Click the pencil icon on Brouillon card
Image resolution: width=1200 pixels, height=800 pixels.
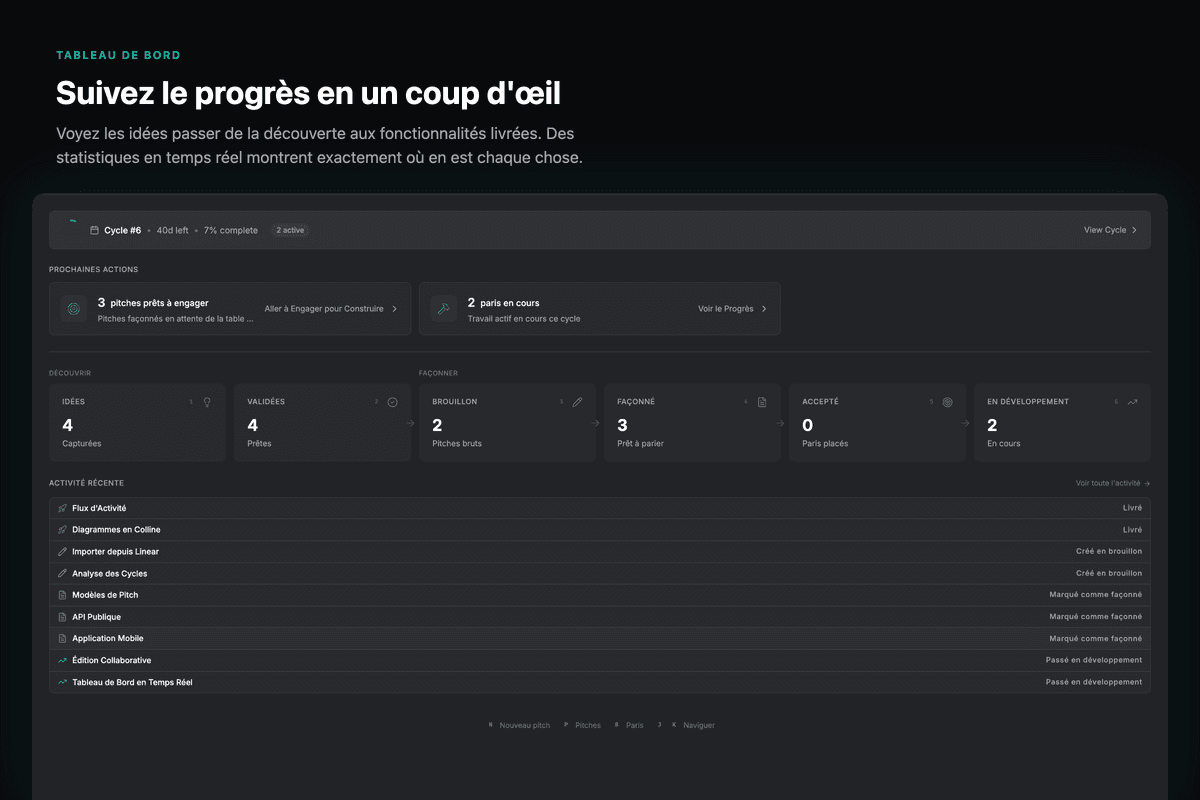[x=577, y=402]
